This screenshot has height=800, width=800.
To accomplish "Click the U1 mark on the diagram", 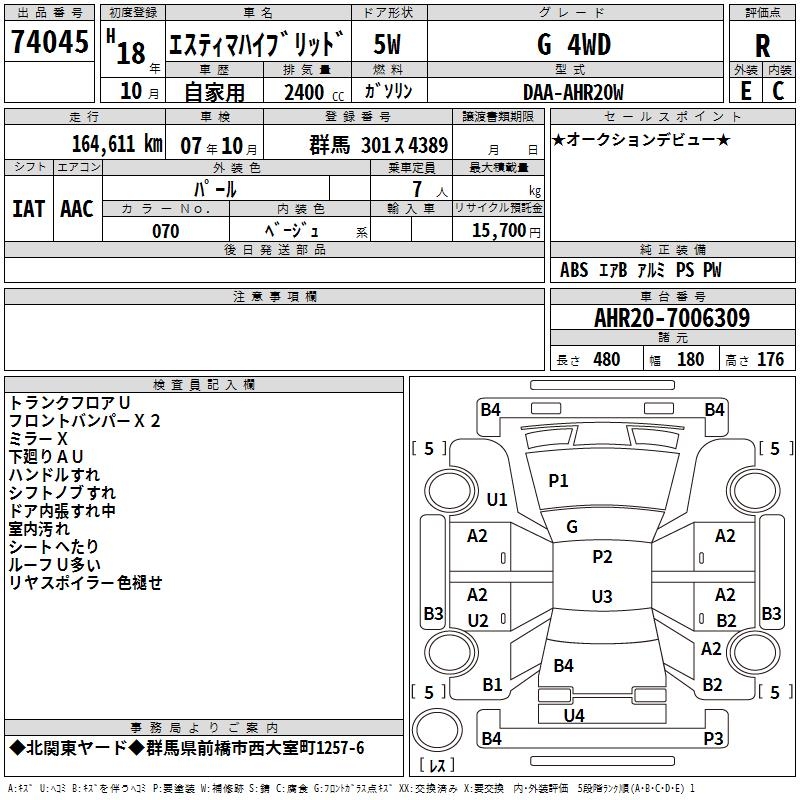I will point(497,499).
